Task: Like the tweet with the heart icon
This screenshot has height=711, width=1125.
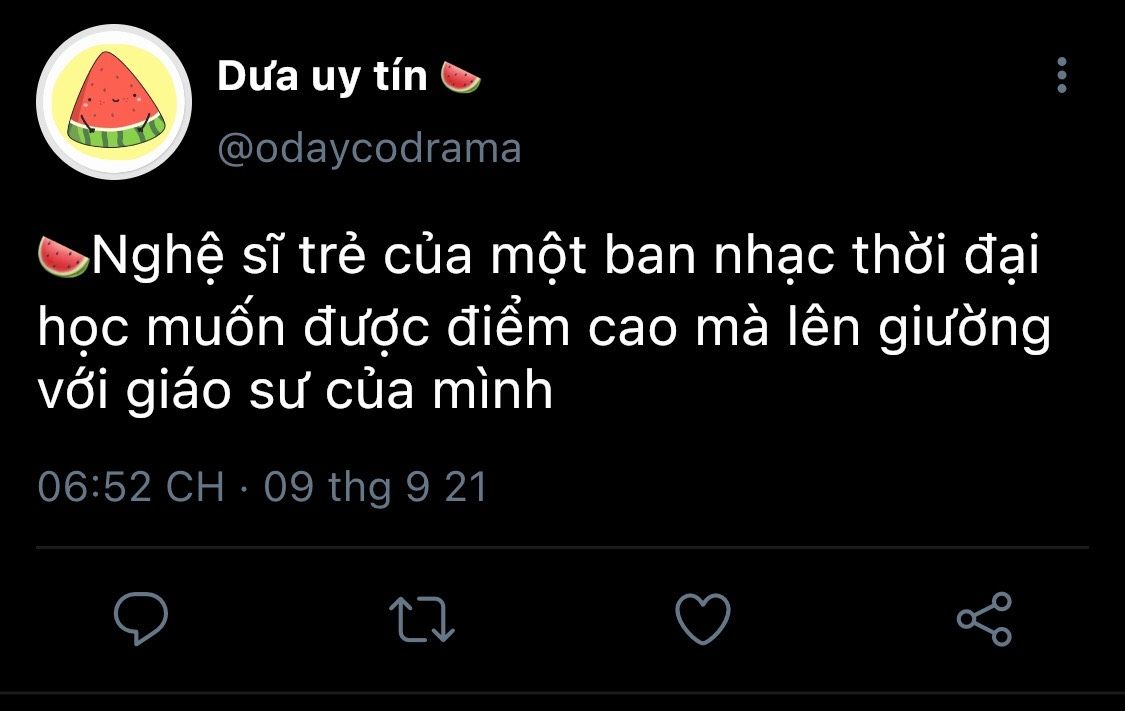Action: [x=703, y=618]
